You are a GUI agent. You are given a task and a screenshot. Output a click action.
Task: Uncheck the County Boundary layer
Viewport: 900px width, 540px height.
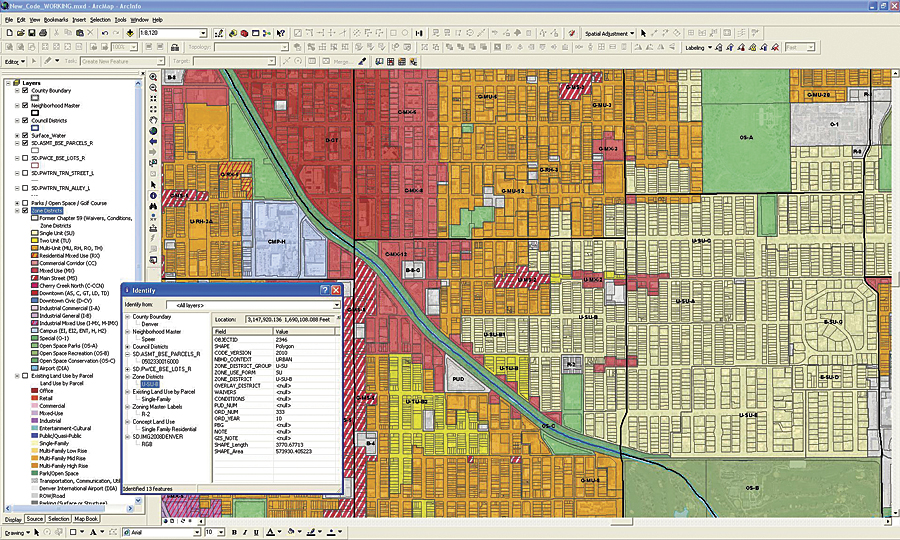(x=25, y=91)
